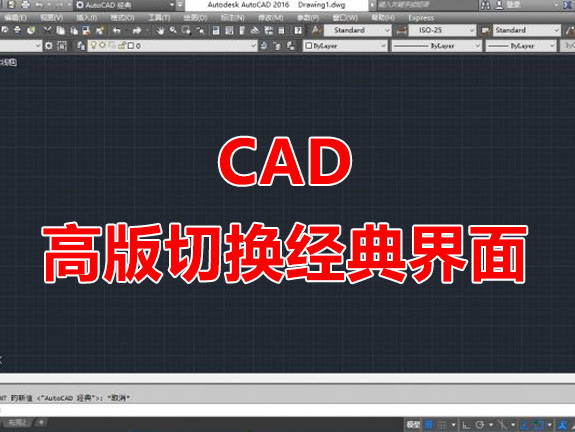Open the Insert (I) menu
Screen dimensions: 575x432
tap(87, 18)
